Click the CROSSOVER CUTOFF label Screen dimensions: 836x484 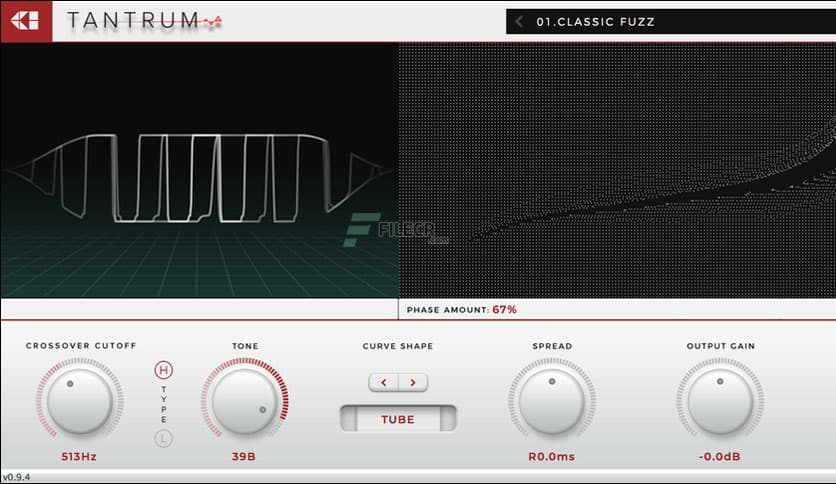pos(81,346)
